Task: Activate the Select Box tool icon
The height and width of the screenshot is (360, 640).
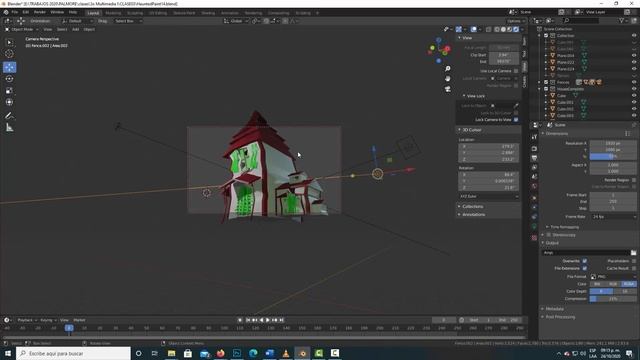Action: point(9,42)
